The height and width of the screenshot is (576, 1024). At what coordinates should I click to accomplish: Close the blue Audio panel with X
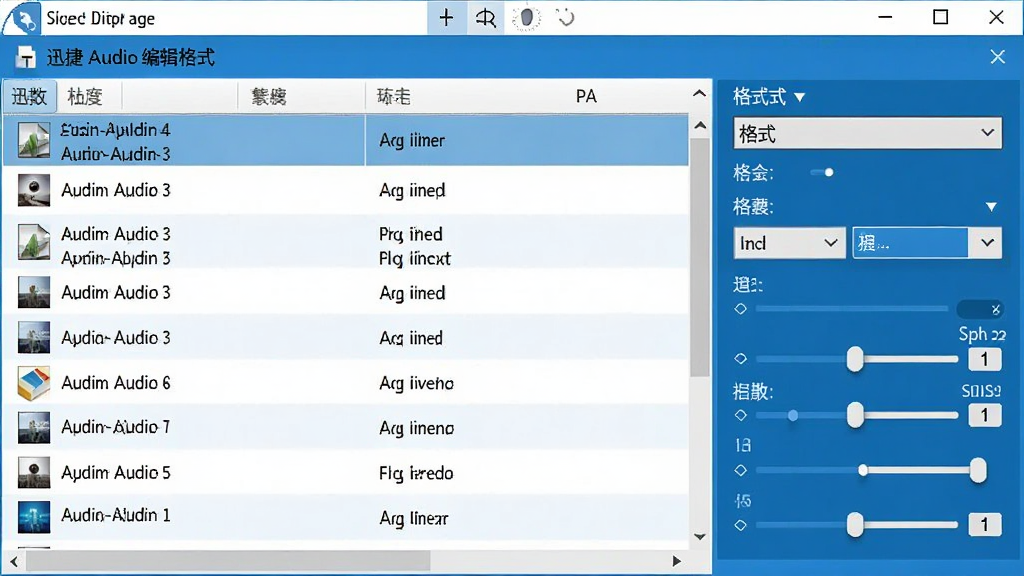coord(997,57)
